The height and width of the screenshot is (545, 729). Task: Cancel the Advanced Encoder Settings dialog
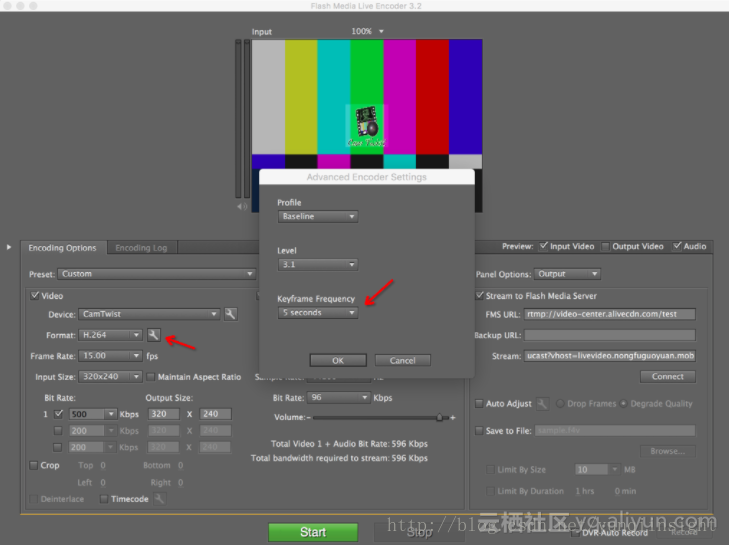(403, 360)
